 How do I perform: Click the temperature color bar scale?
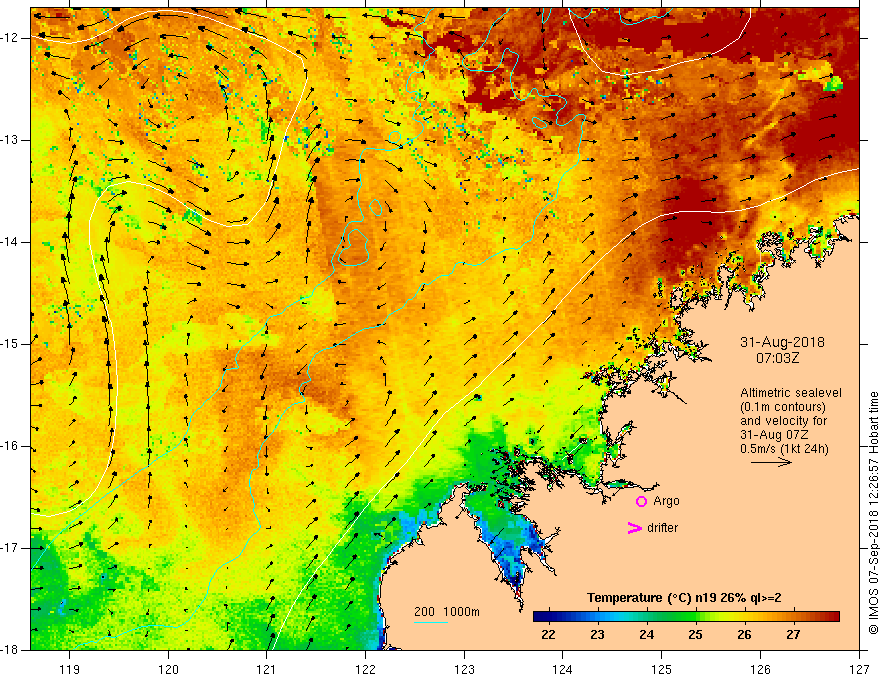[x=686, y=617]
